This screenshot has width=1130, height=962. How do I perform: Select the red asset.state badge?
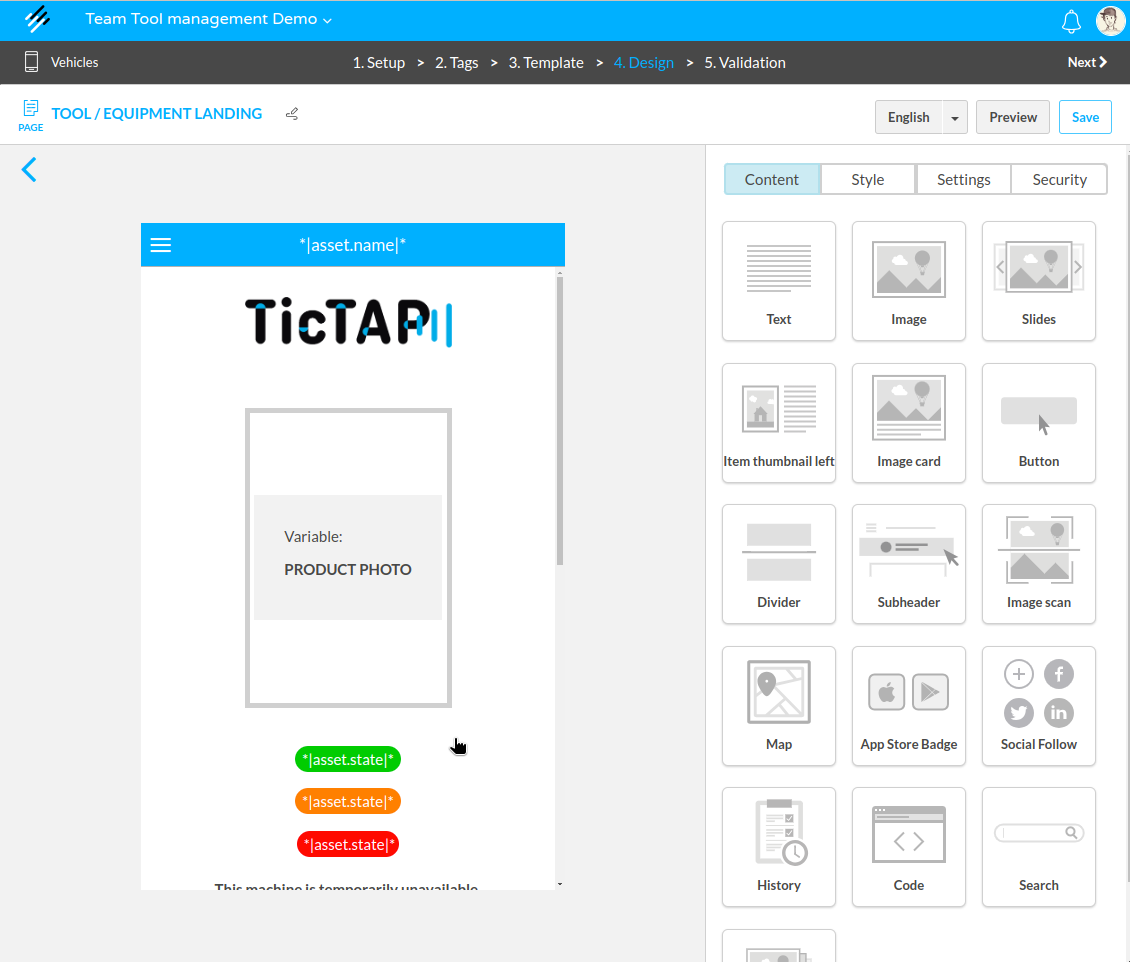347,845
